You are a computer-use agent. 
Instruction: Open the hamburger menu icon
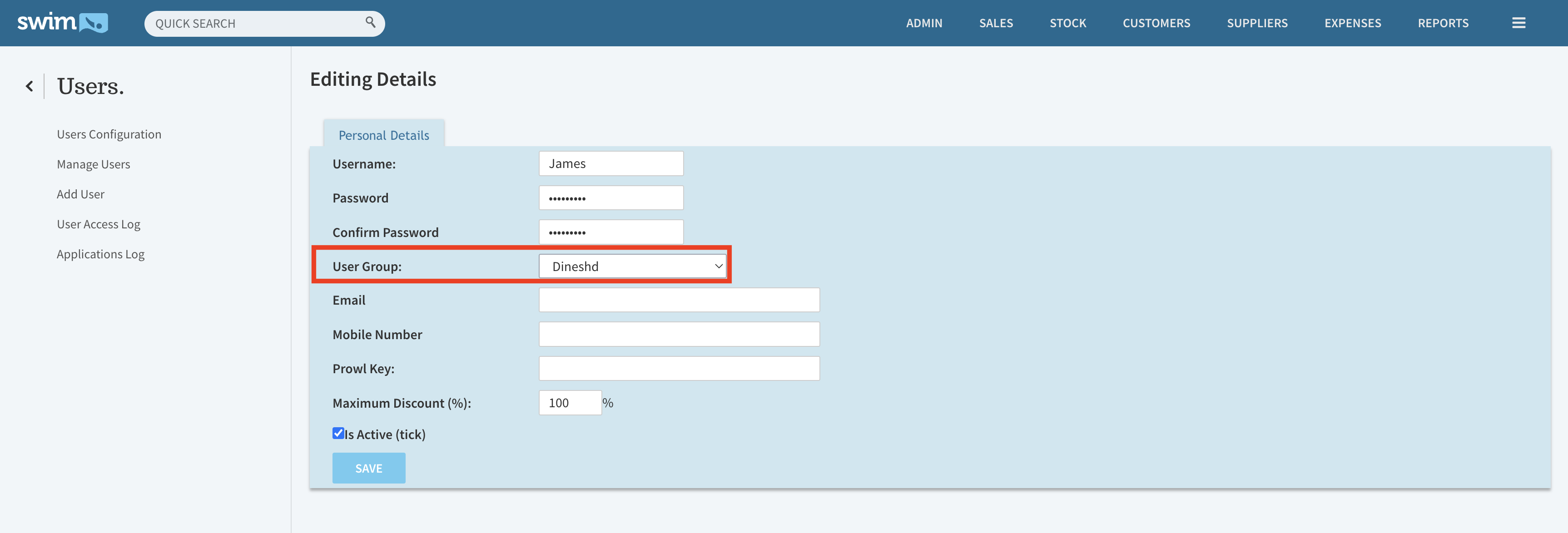1518,23
